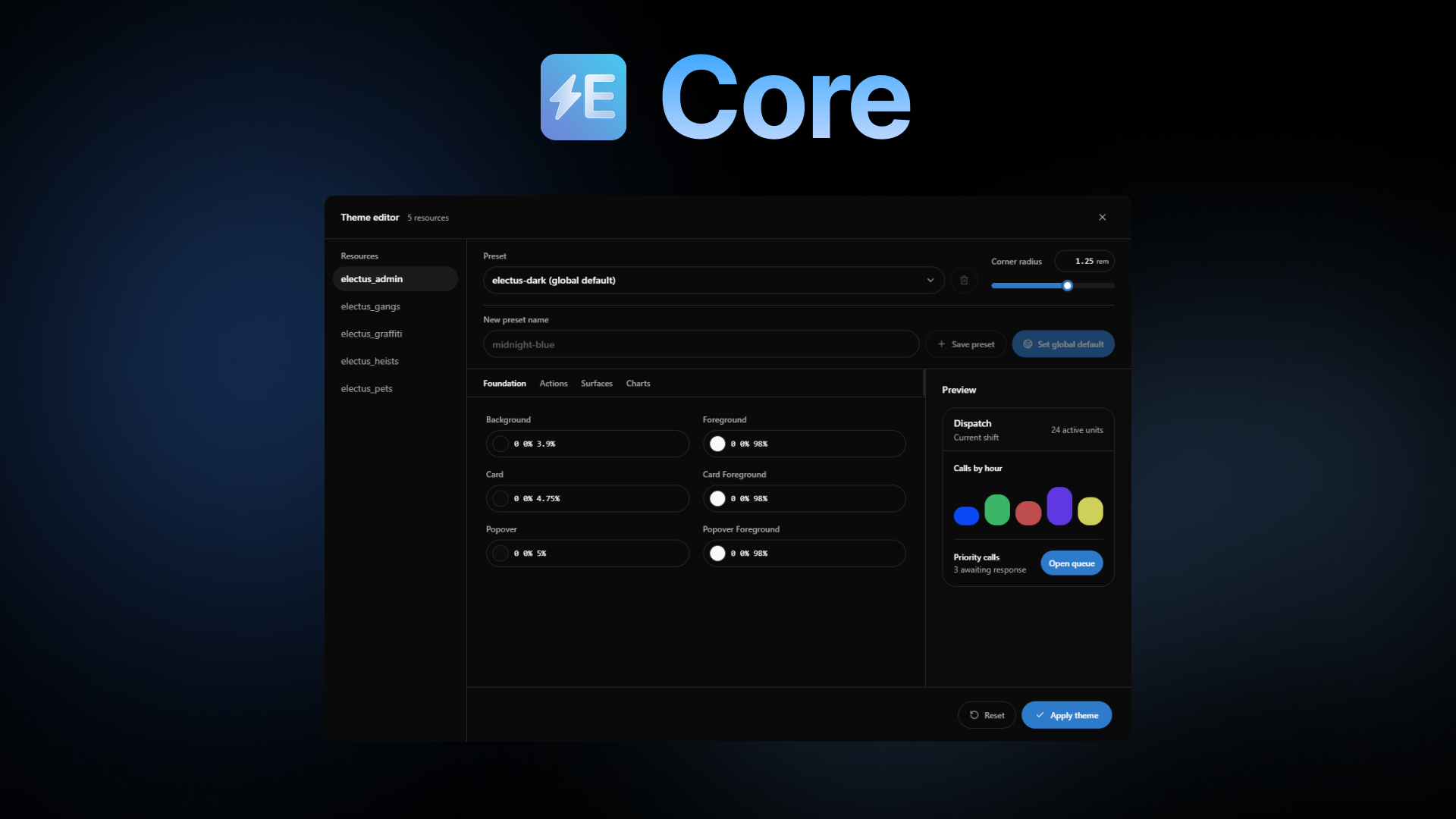Viewport: 1456px width, 819px height.
Task: Click the Popover value field 0 0% 5%
Action: (x=588, y=554)
